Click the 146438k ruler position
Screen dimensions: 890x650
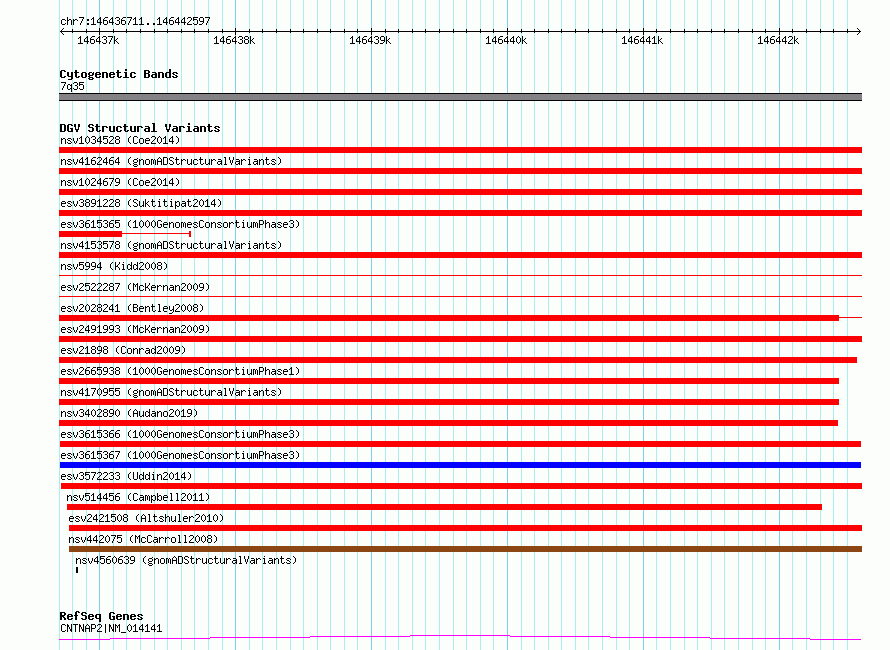234,40
